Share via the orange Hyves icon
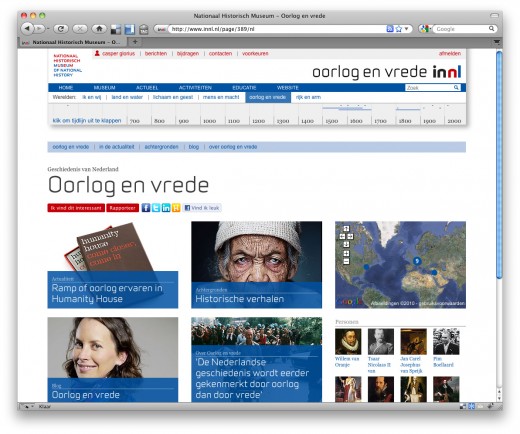This screenshot has height=434, width=520. click(176, 208)
